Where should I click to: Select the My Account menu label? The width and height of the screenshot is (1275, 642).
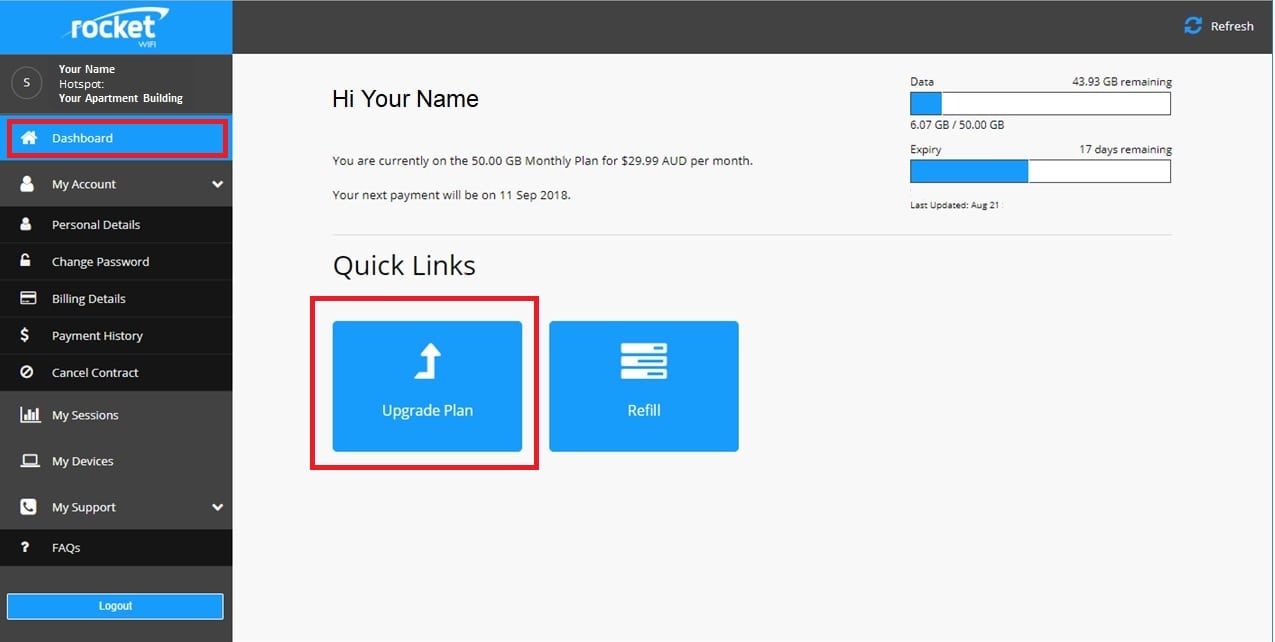(x=84, y=184)
